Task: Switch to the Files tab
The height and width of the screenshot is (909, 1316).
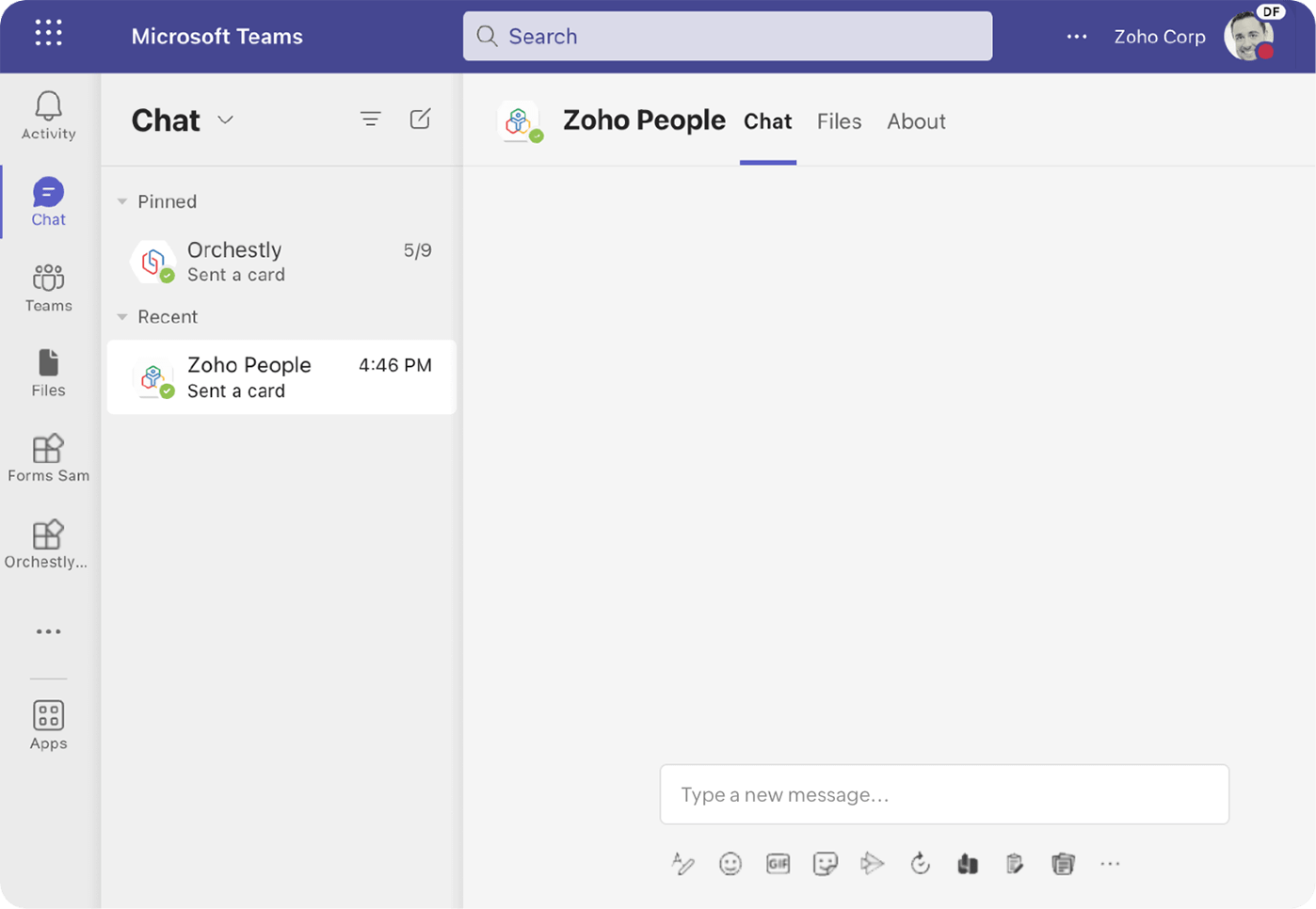Action: point(839,121)
